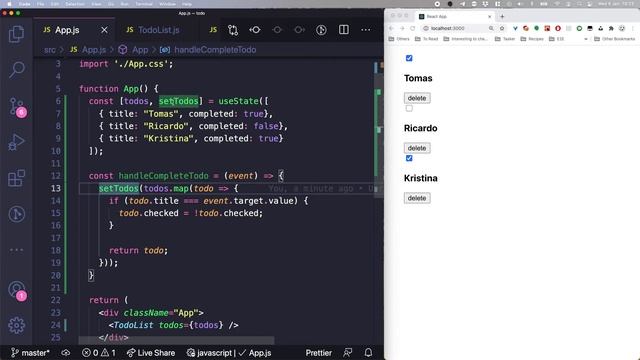Open the Tasker bookmarks folder
The image size is (640, 360).
tap(505, 39)
